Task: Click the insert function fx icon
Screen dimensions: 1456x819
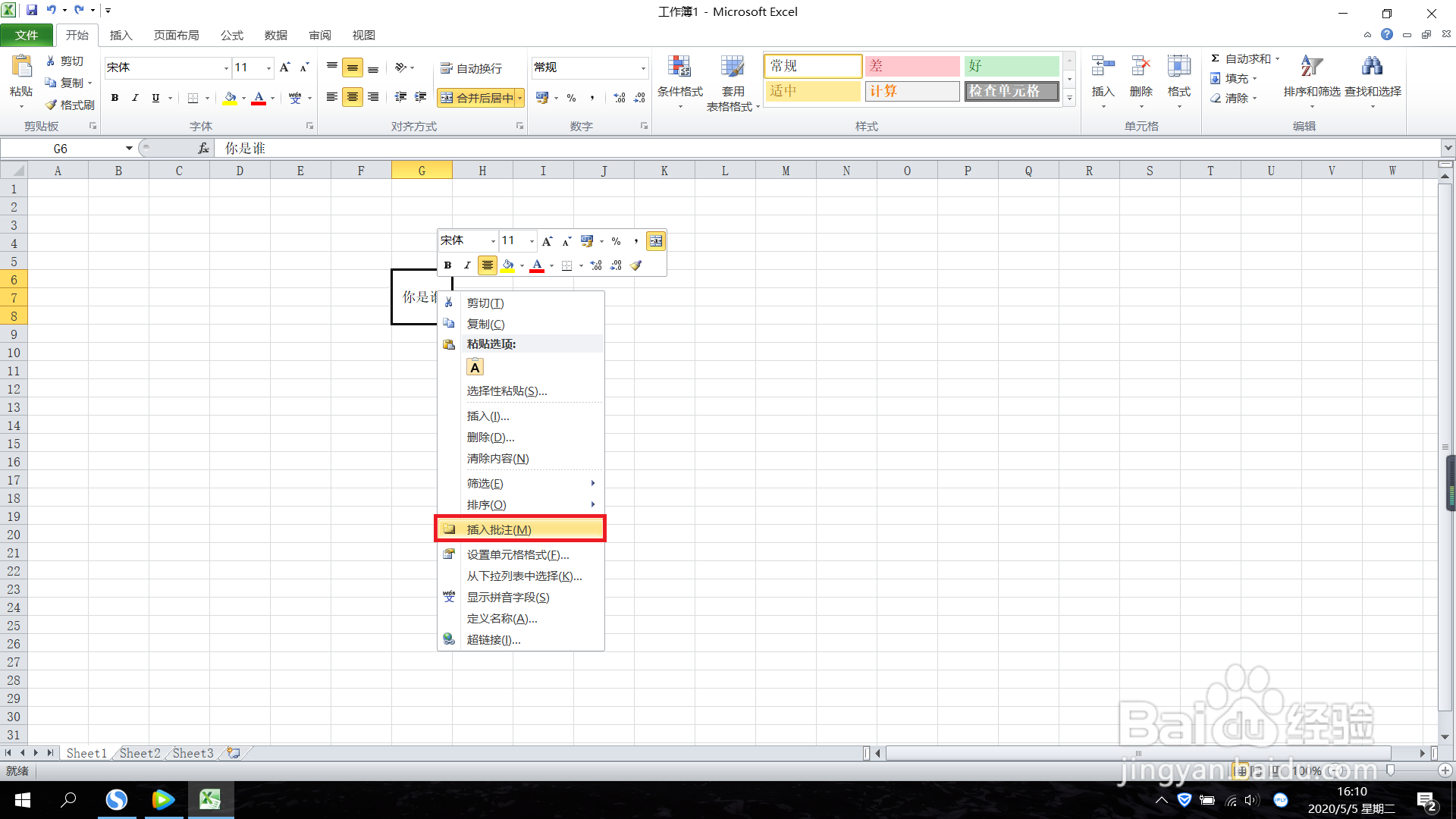Action: [203, 149]
